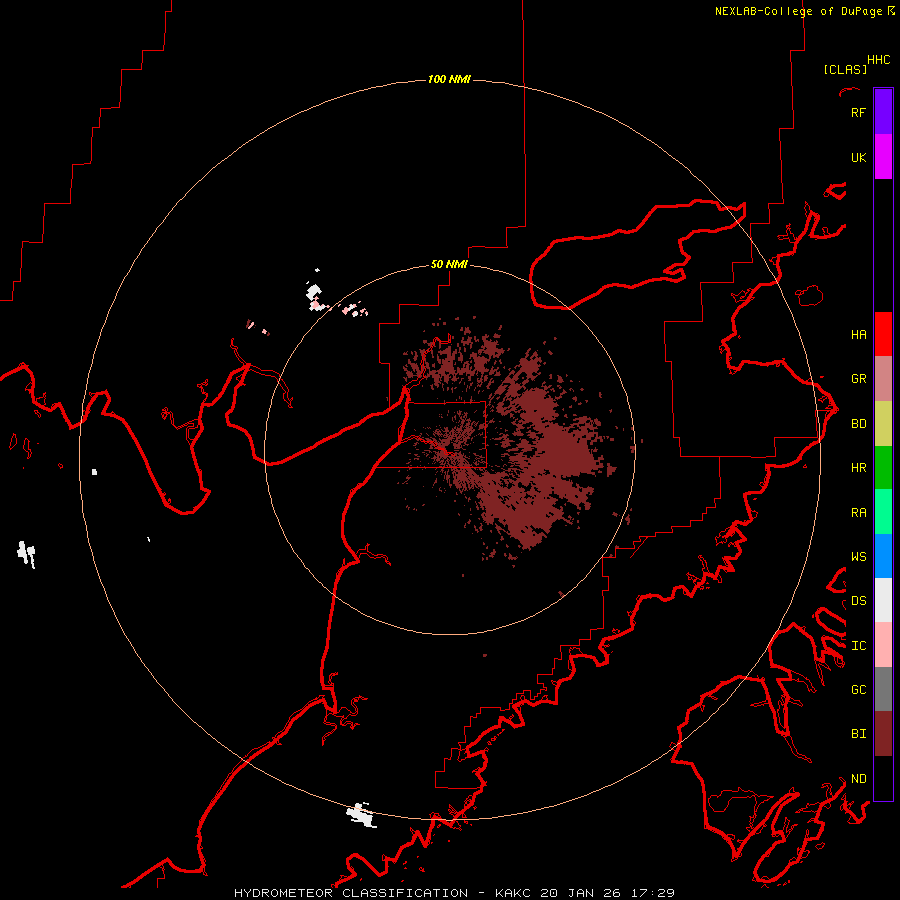Click the [CLAS] unit label
Screen dimensions: 900x900
[x=845, y=69]
